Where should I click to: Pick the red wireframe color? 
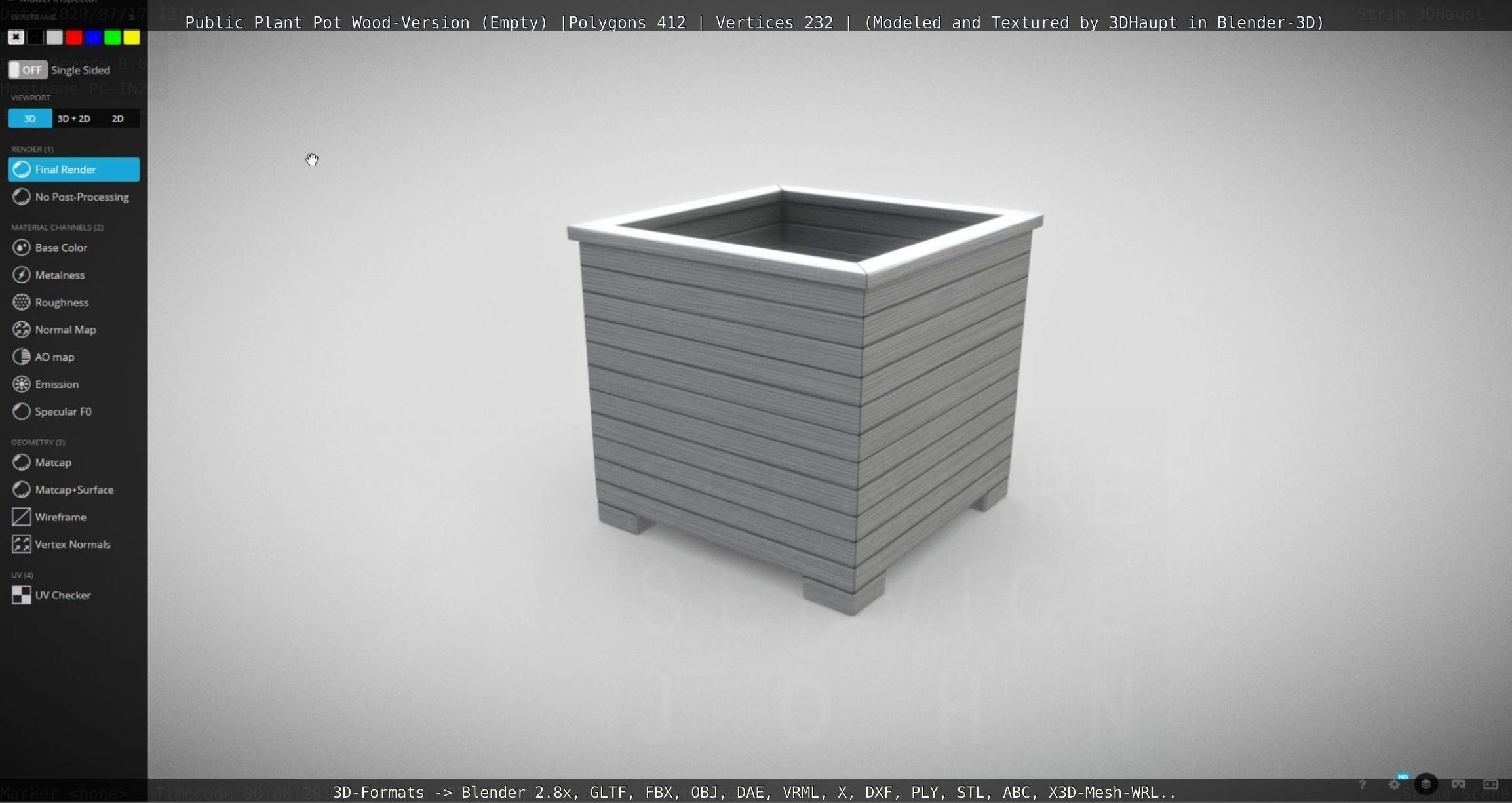[x=74, y=37]
